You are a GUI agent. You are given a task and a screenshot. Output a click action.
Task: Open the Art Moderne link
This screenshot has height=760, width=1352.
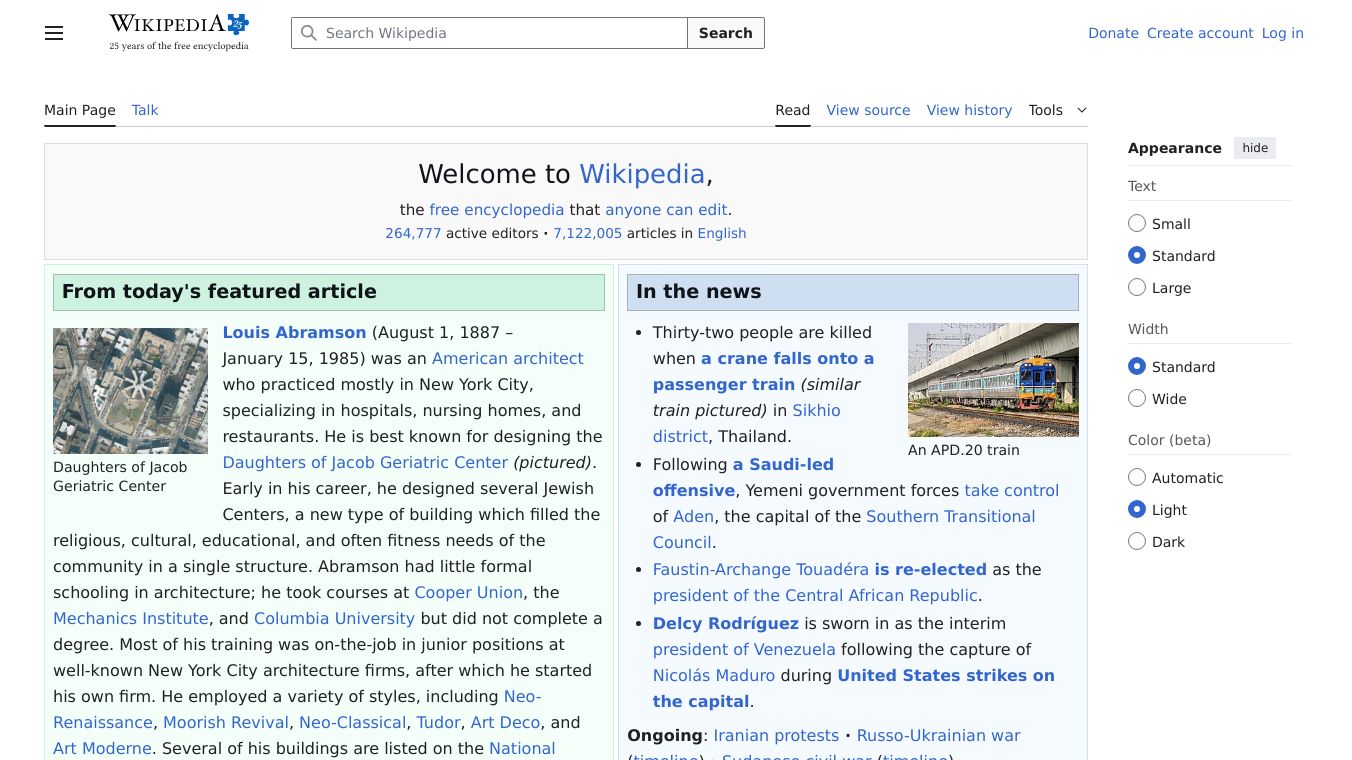(103, 748)
